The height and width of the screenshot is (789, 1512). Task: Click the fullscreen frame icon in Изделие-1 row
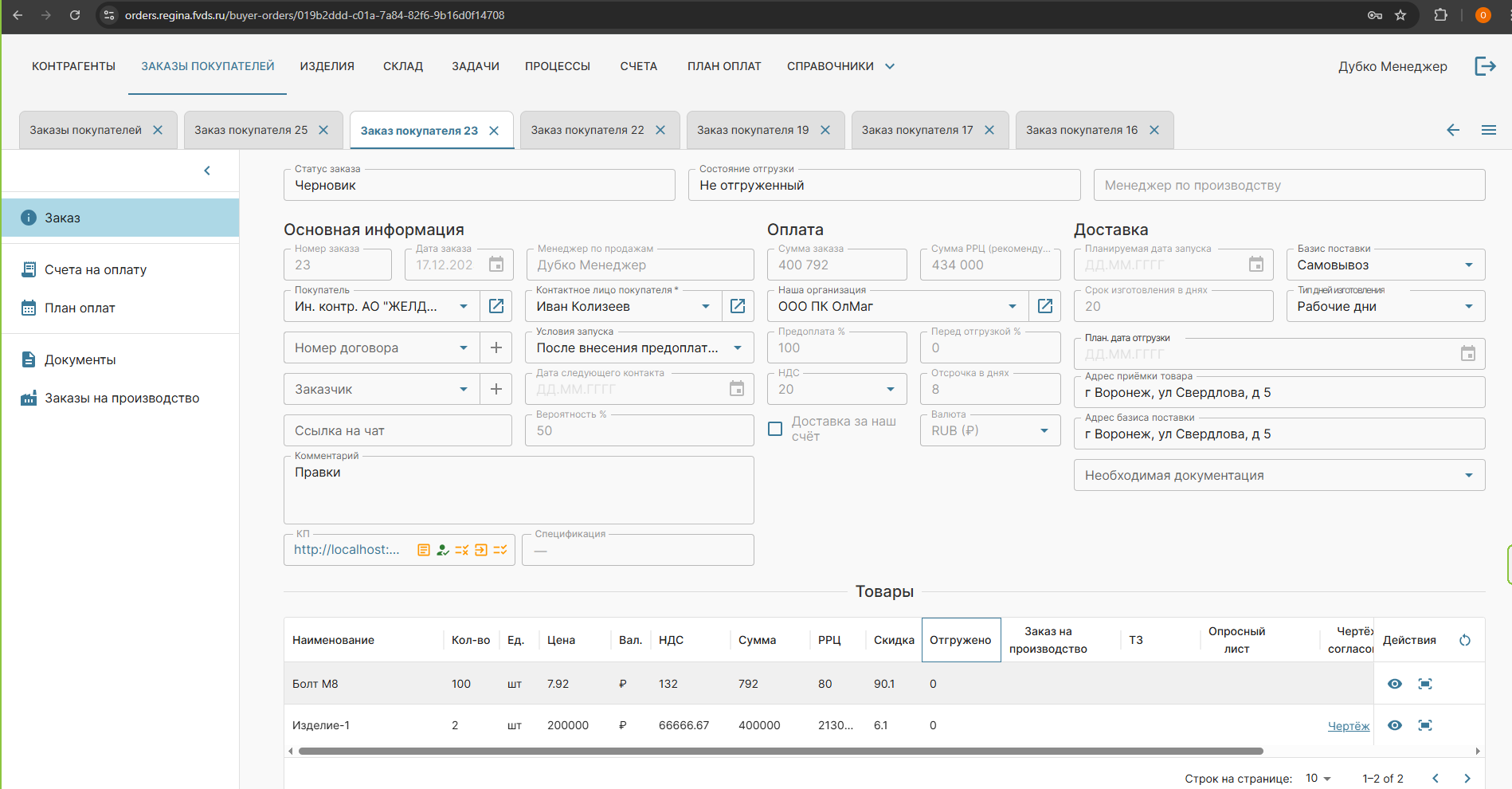coord(1425,725)
